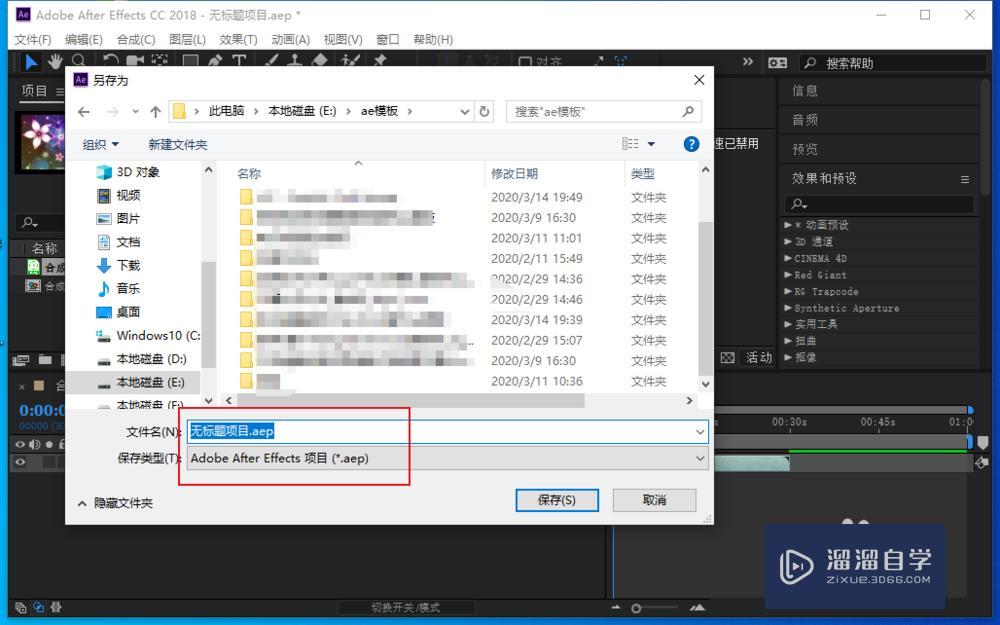Select the Brush tool
This screenshot has width=1000, height=625.
[271, 62]
